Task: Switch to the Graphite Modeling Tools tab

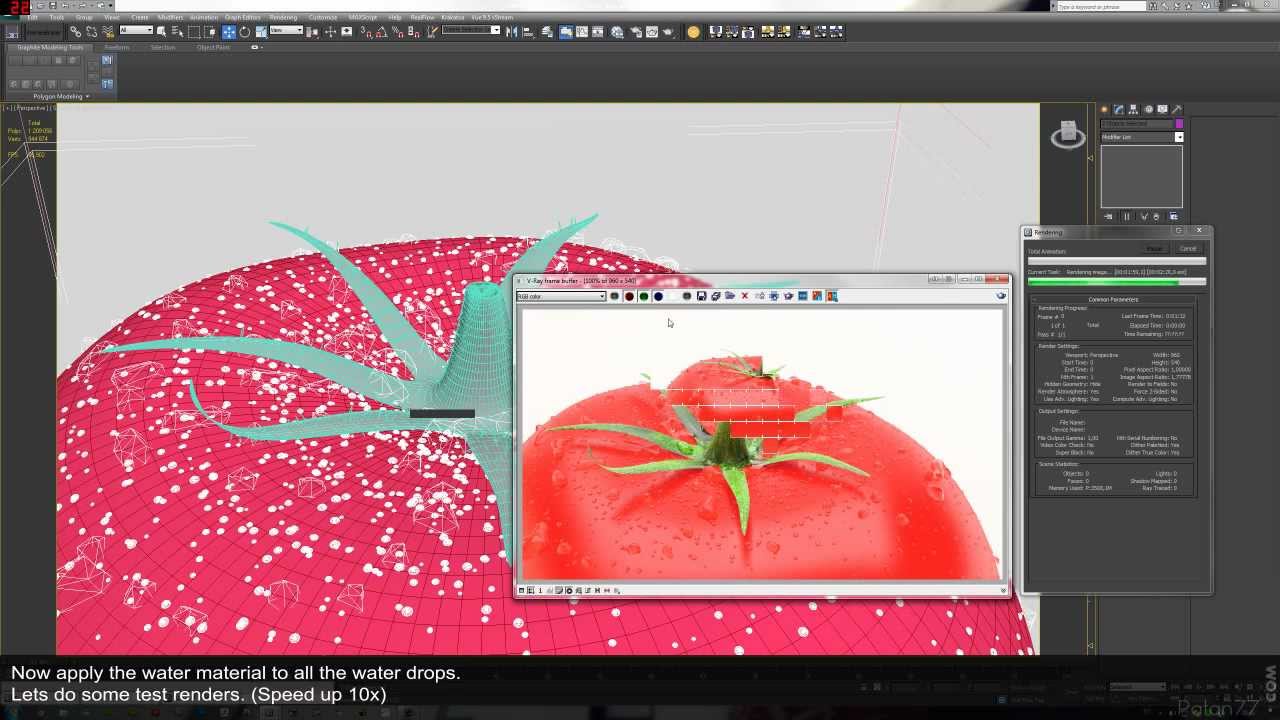Action: coord(50,47)
